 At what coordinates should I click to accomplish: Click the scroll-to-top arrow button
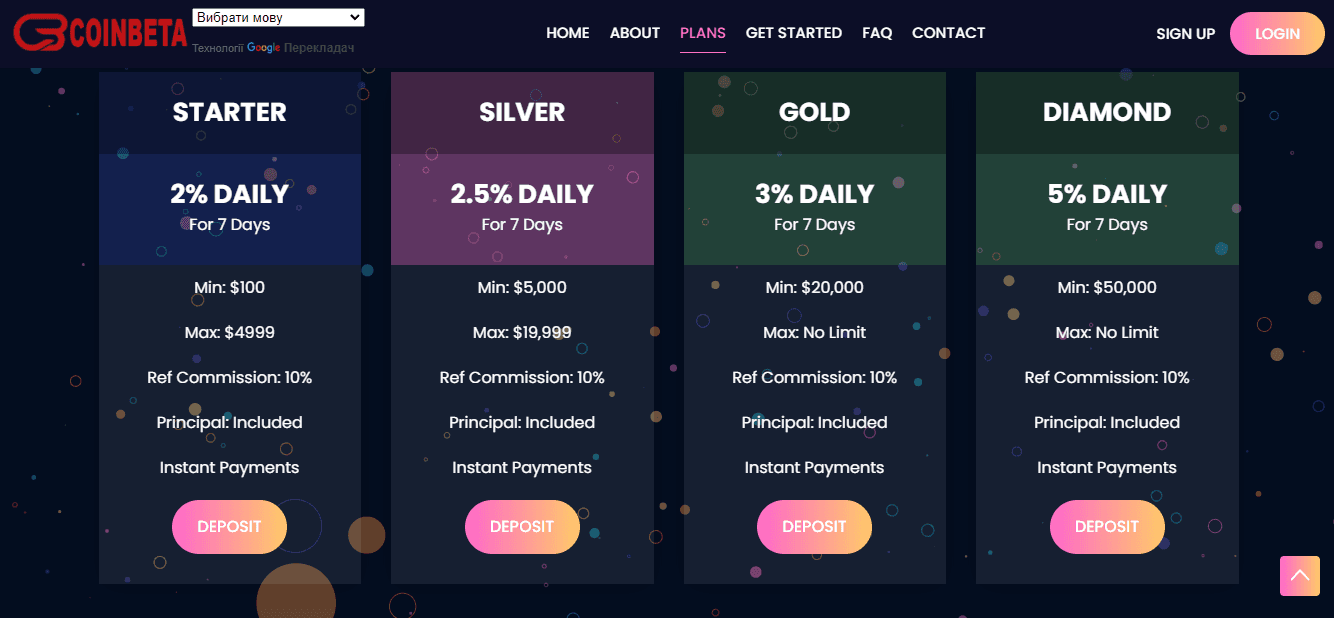point(1299,575)
